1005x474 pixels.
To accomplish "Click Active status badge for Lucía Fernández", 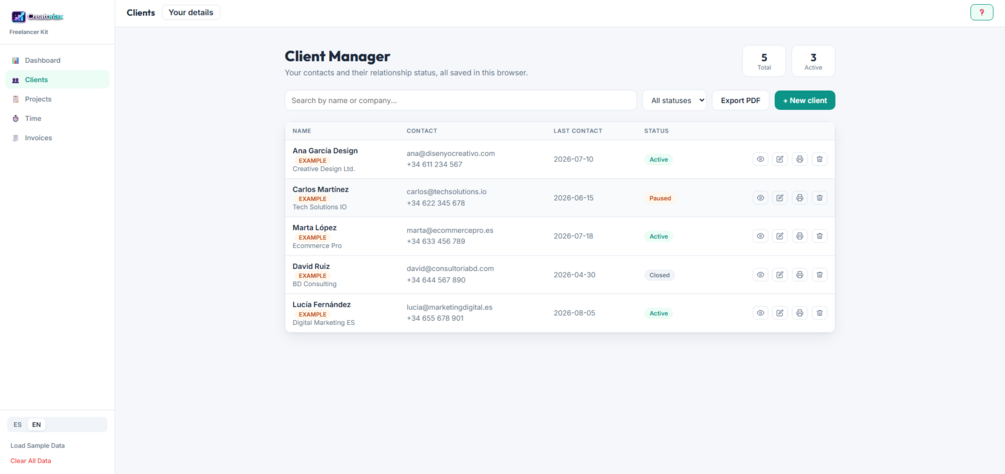I will [x=659, y=313].
